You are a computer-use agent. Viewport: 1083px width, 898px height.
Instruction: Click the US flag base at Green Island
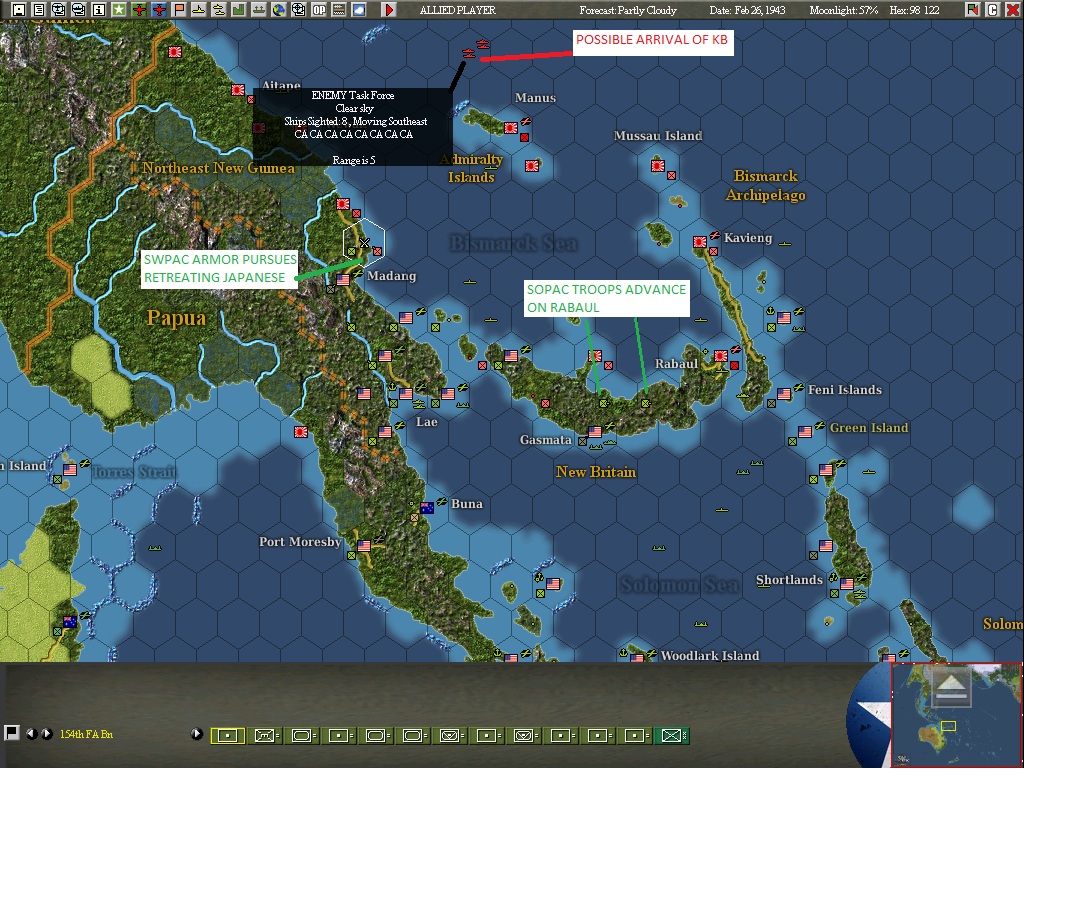pos(805,432)
